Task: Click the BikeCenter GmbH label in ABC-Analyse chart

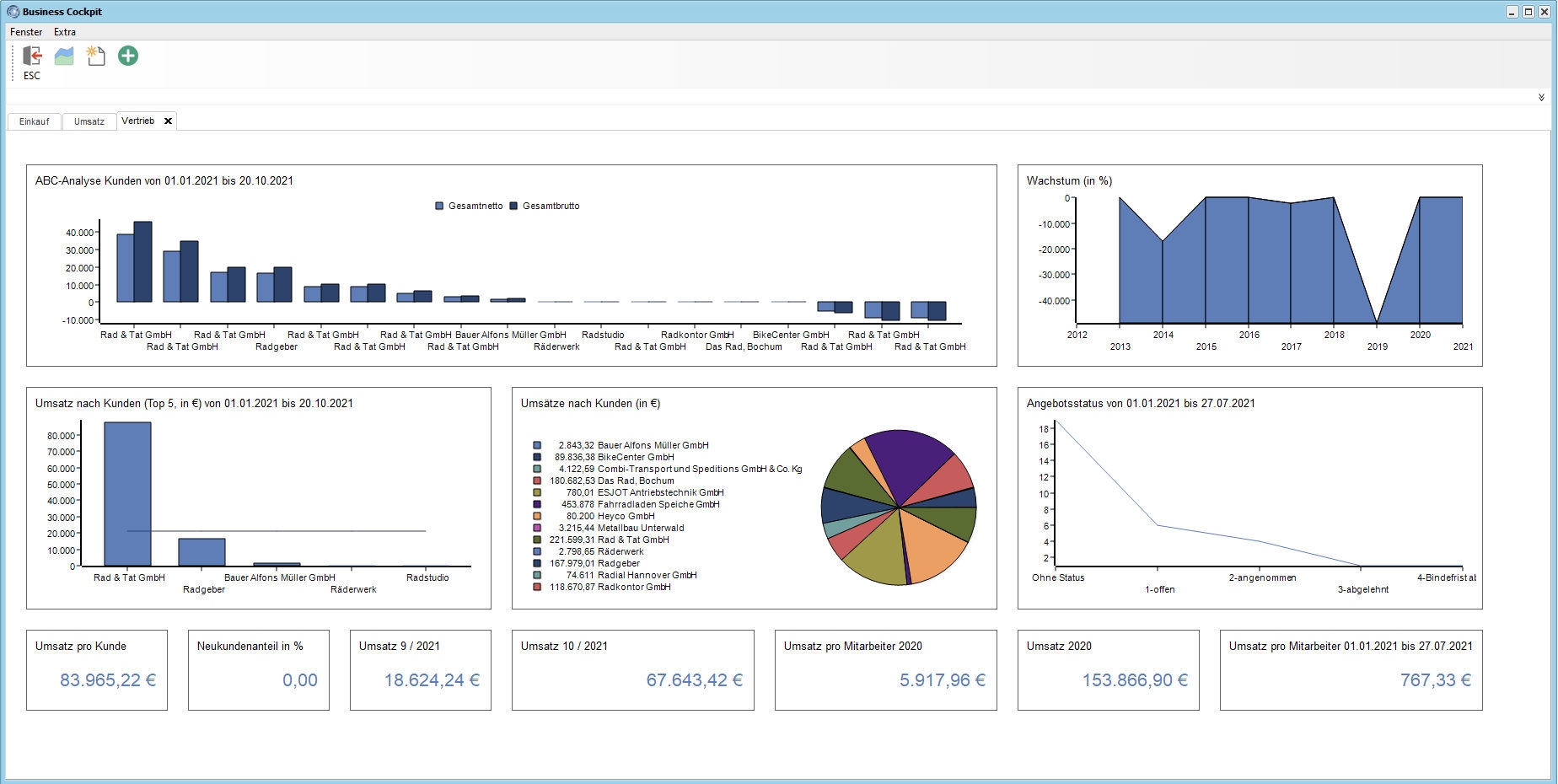Action: 791,335
